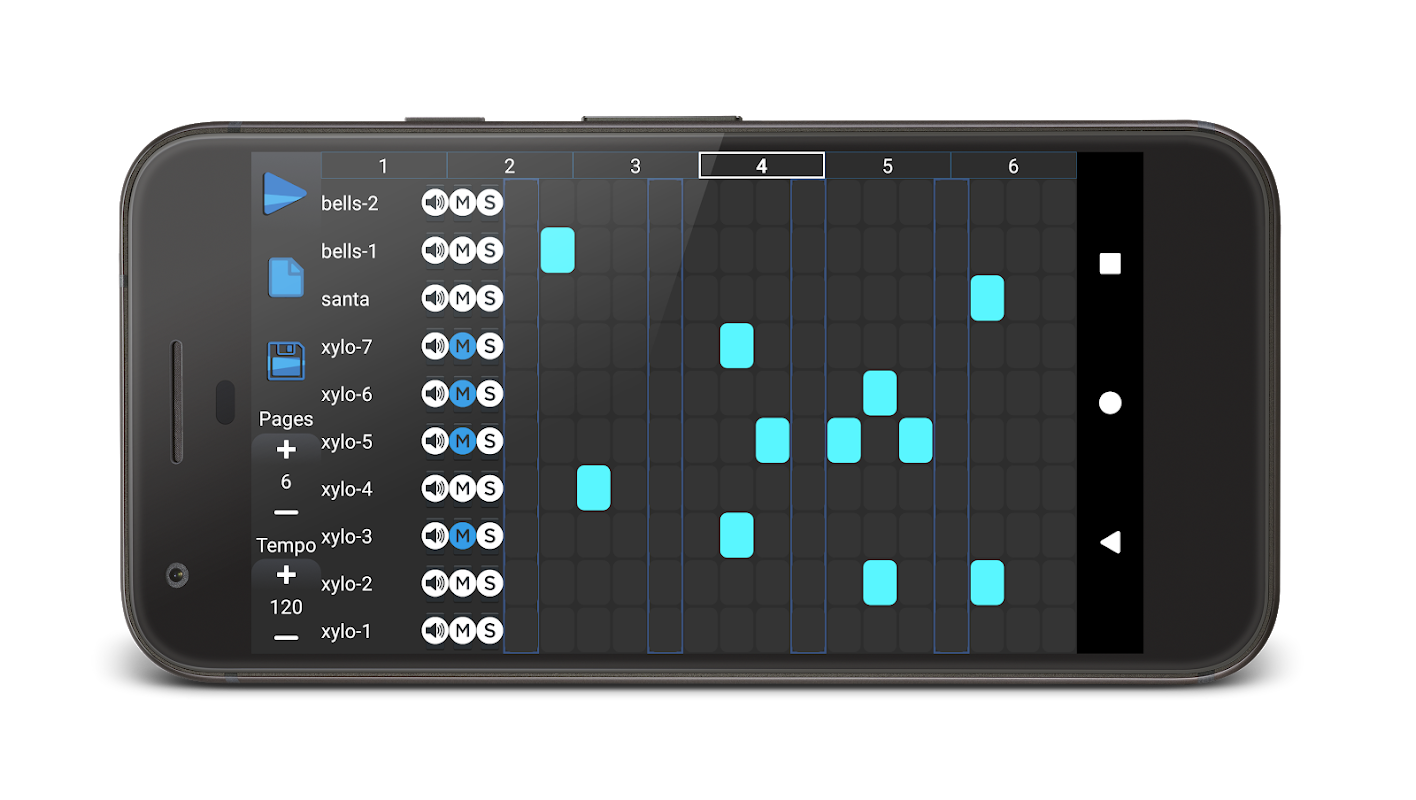1416x800 pixels.
Task: Preview santa sound with speaker icon
Action: coord(435,298)
